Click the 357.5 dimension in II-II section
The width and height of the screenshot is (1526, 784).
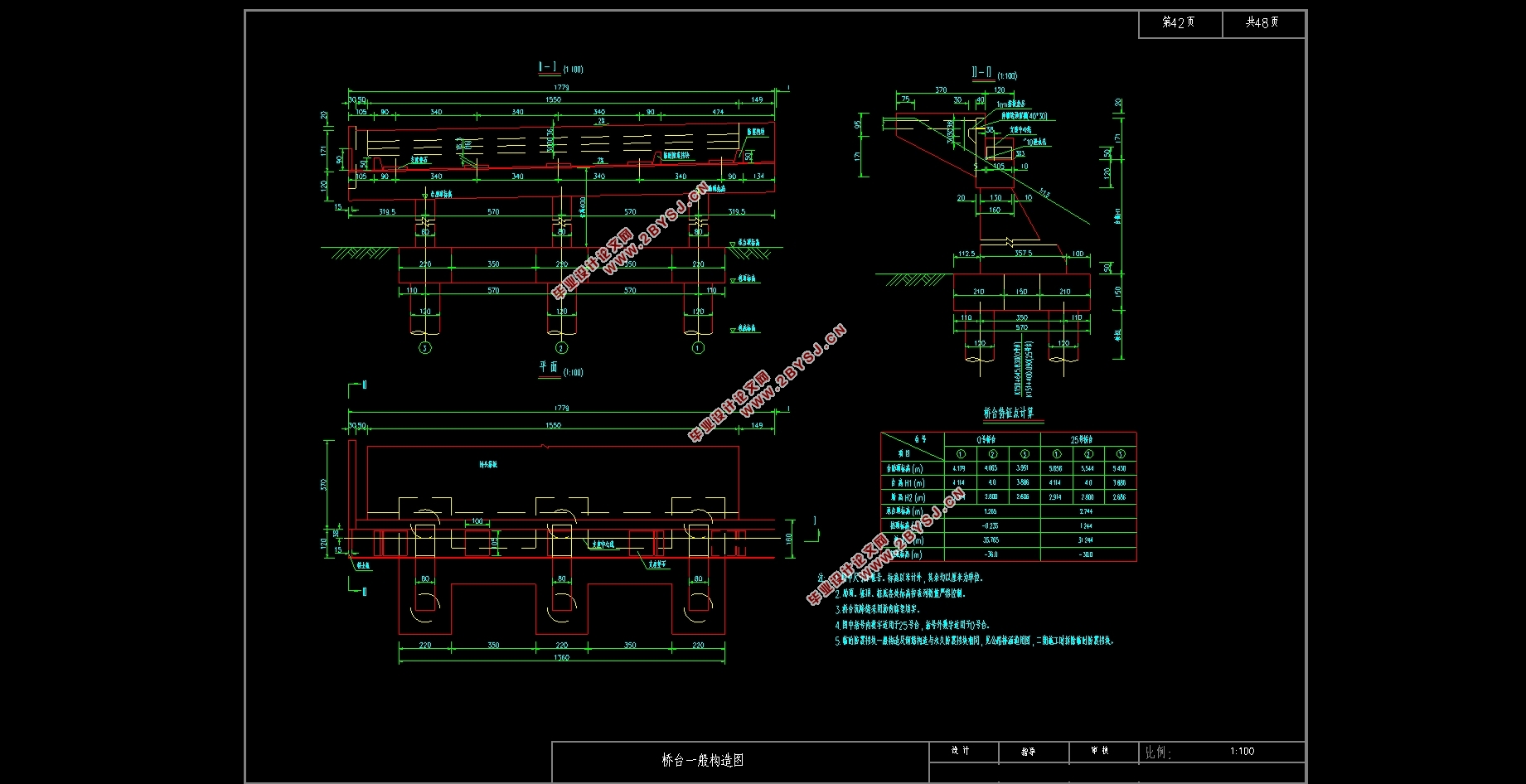[1023, 254]
